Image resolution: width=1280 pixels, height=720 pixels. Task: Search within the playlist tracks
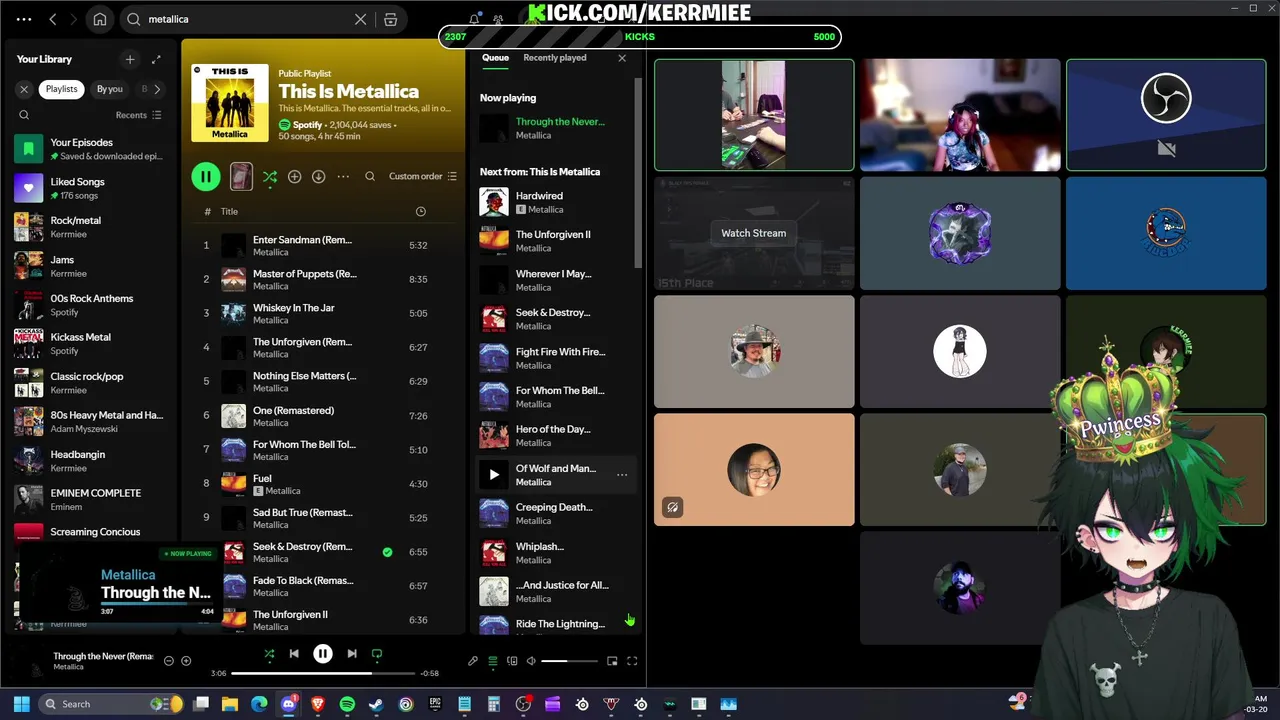(x=370, y=177)
